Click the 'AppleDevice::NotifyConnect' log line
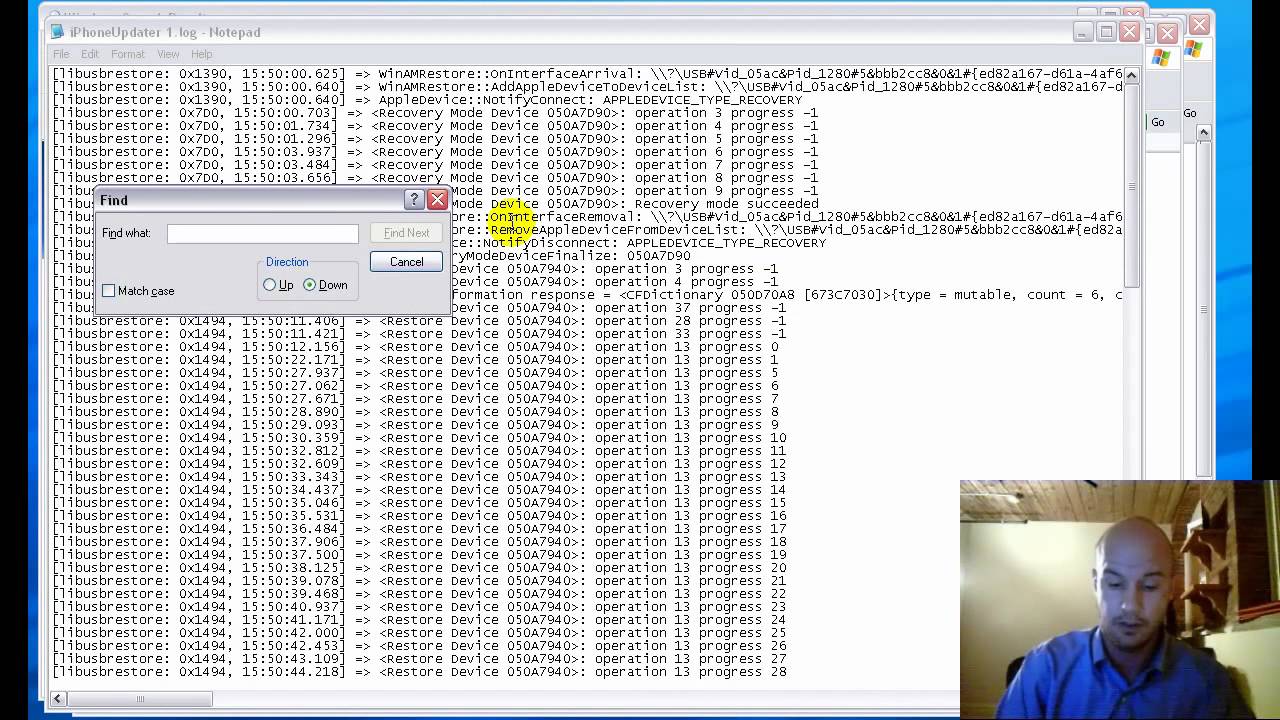 pyautogui.click(x=427, y=100)
